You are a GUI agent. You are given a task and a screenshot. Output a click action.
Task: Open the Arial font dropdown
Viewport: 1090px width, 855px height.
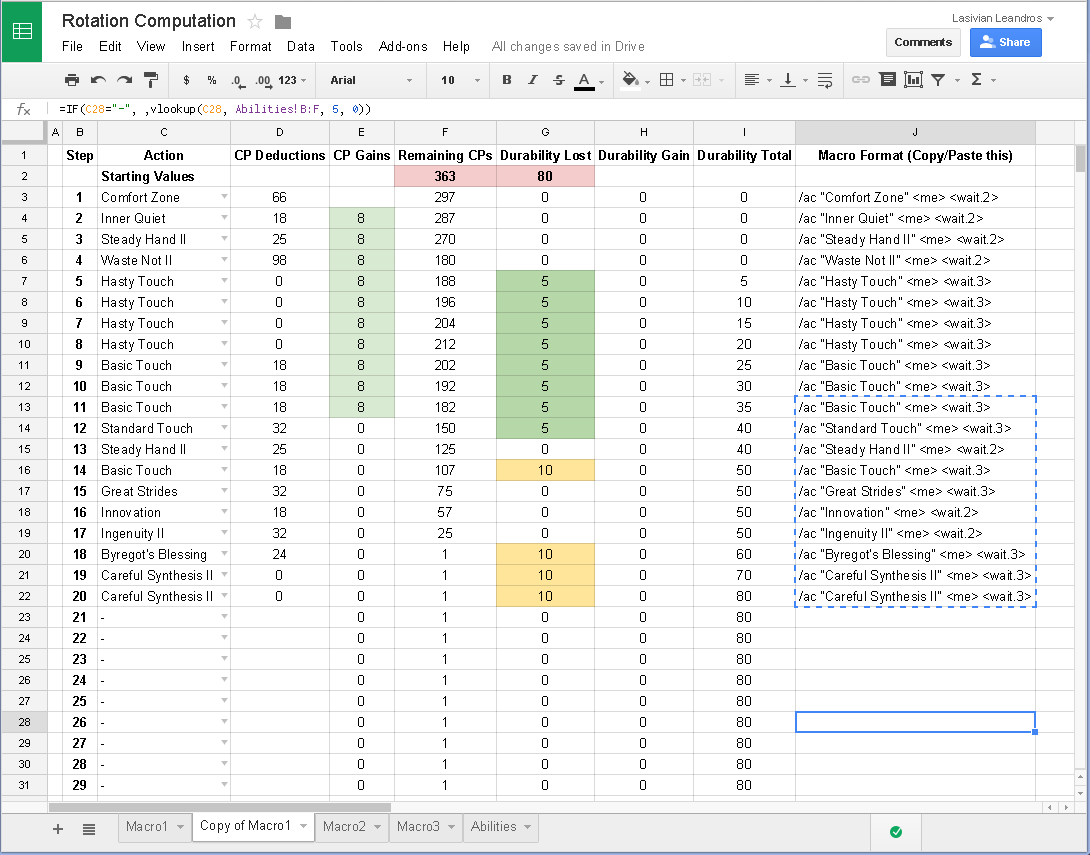pyautogui.click(x=371, y=80)
